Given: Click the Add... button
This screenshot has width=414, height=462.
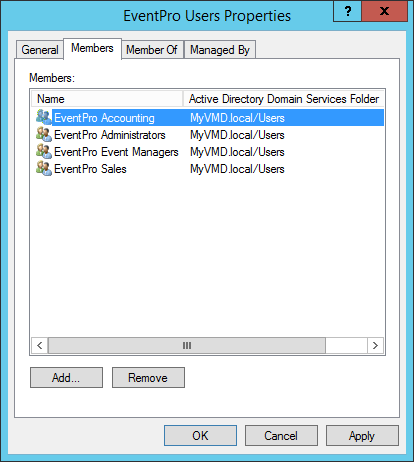Looking at the screenshot, I should click(66, 378).
